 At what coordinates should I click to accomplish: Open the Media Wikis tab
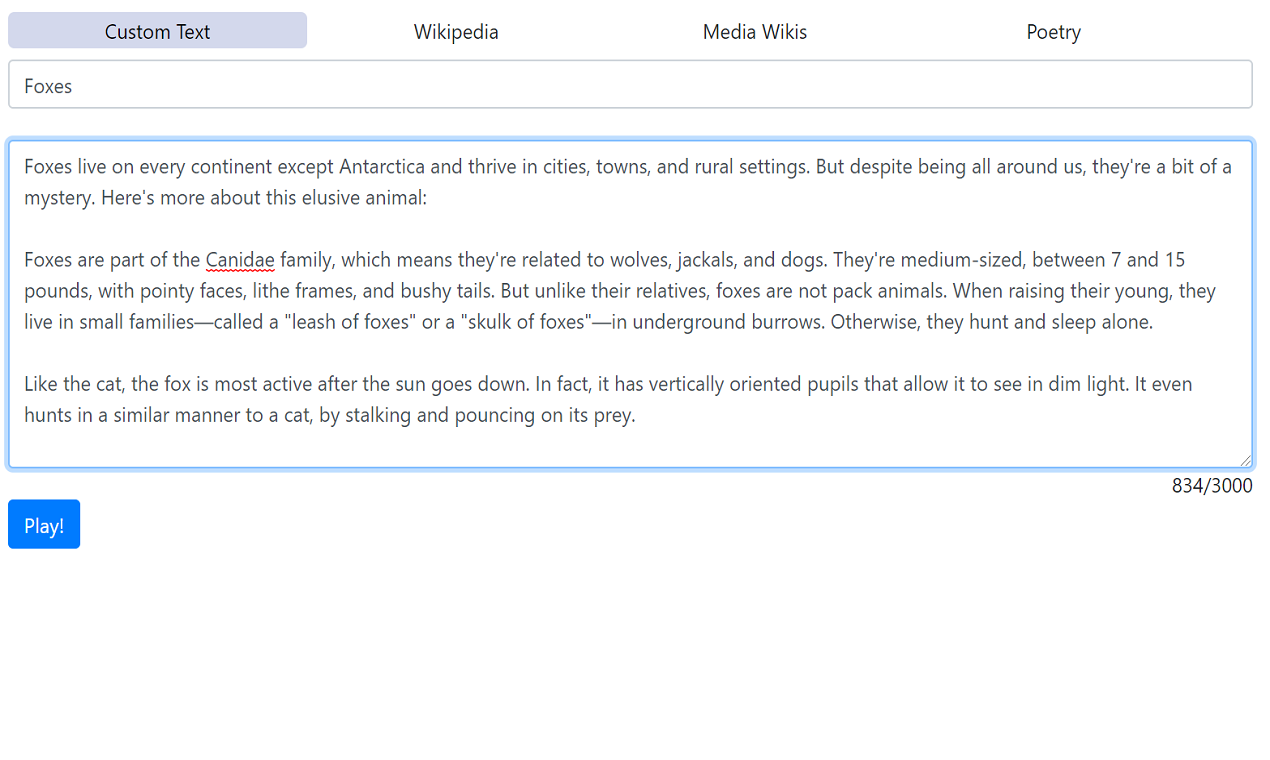click(x=755, y=31)
